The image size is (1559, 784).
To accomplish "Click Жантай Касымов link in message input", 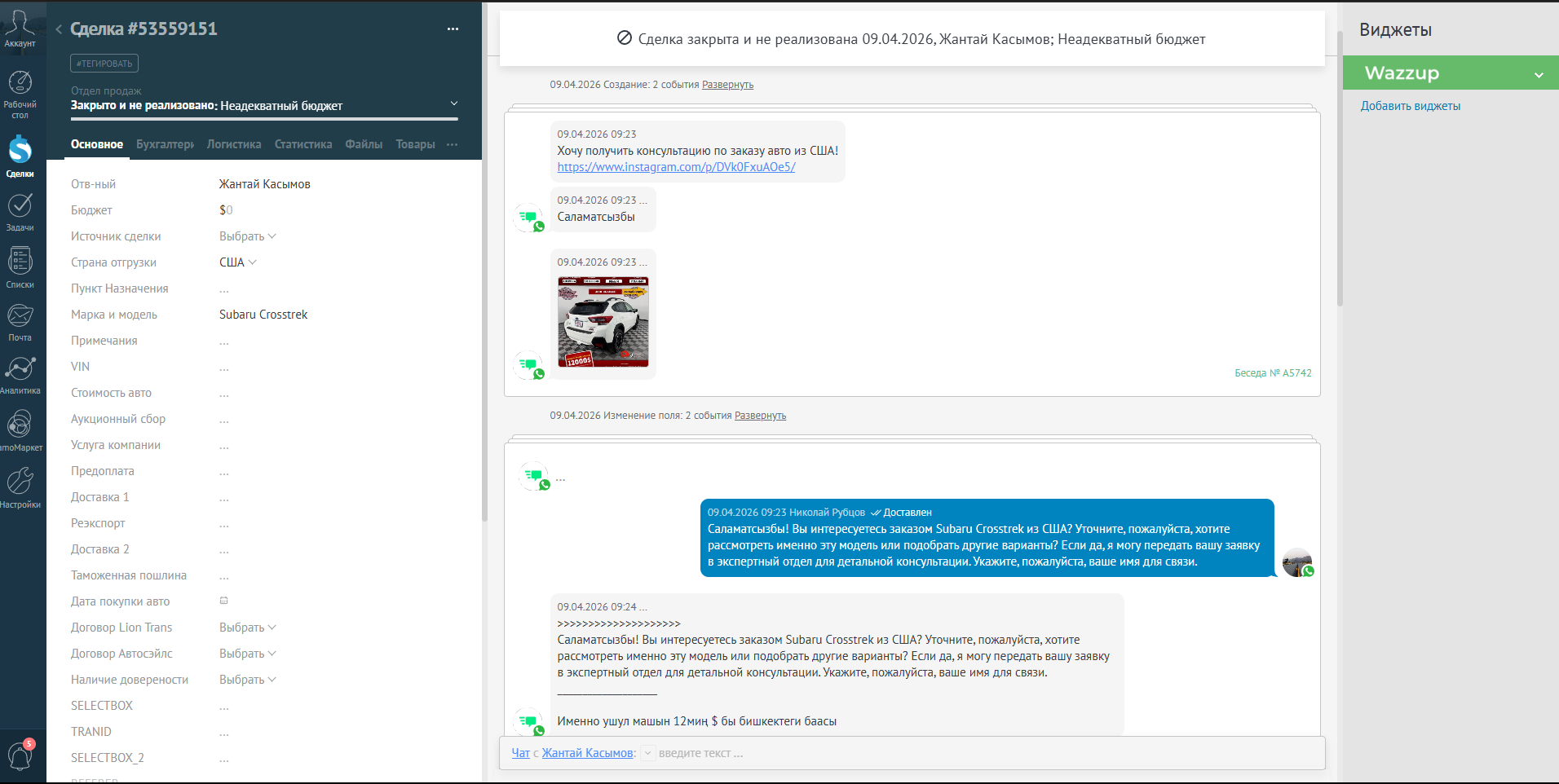I will 587,753.
